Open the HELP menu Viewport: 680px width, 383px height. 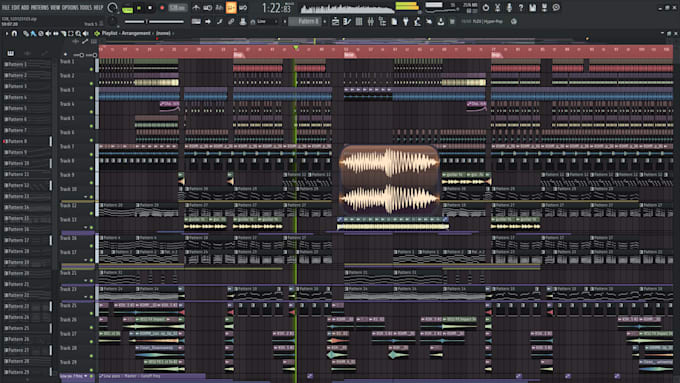[x=98, y=8]
